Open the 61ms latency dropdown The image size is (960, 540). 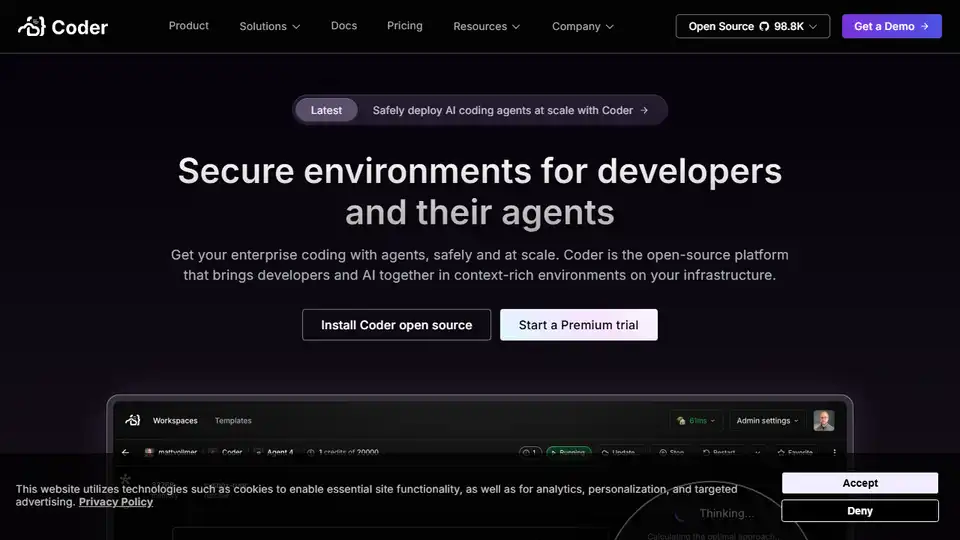pos(696,421)
